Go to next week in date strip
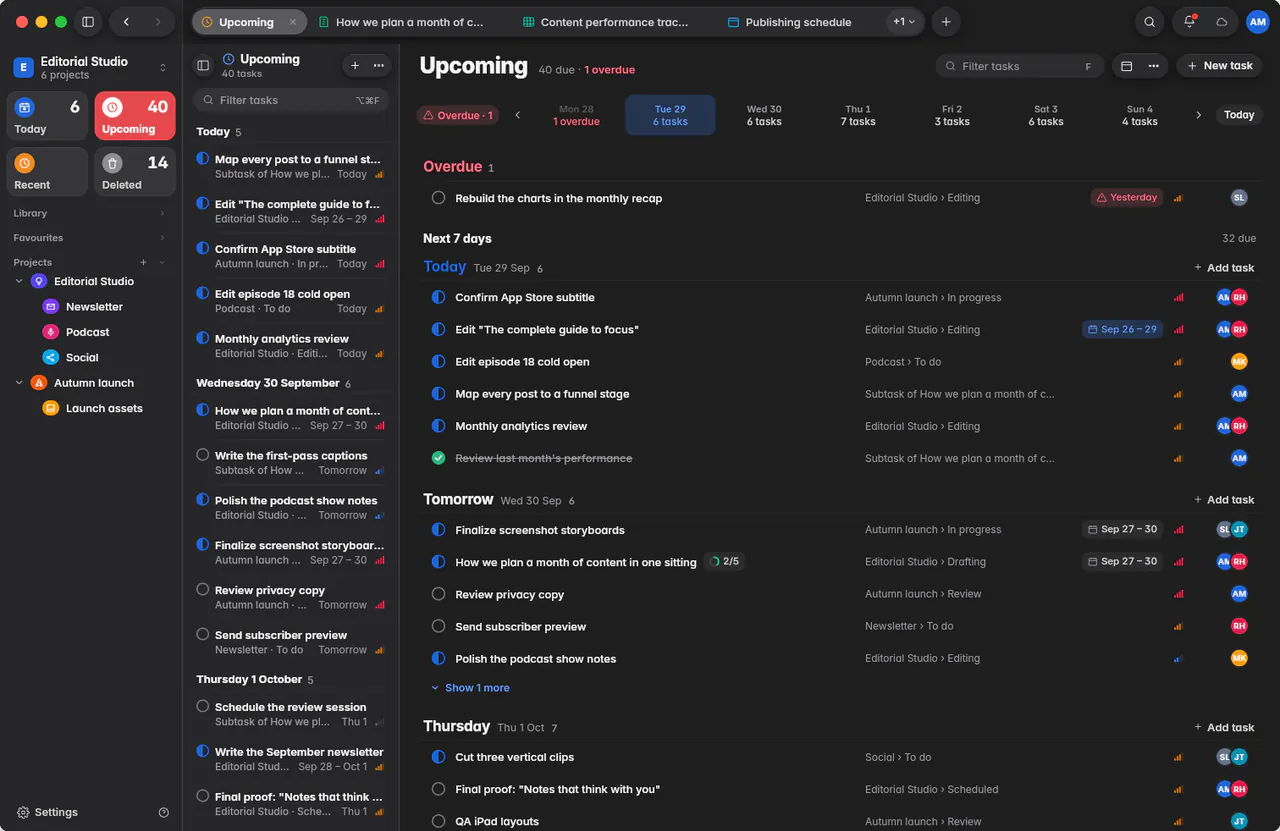Viewport: 1280px width, 831px height. pyautogui.click(x=1198, y=115)
